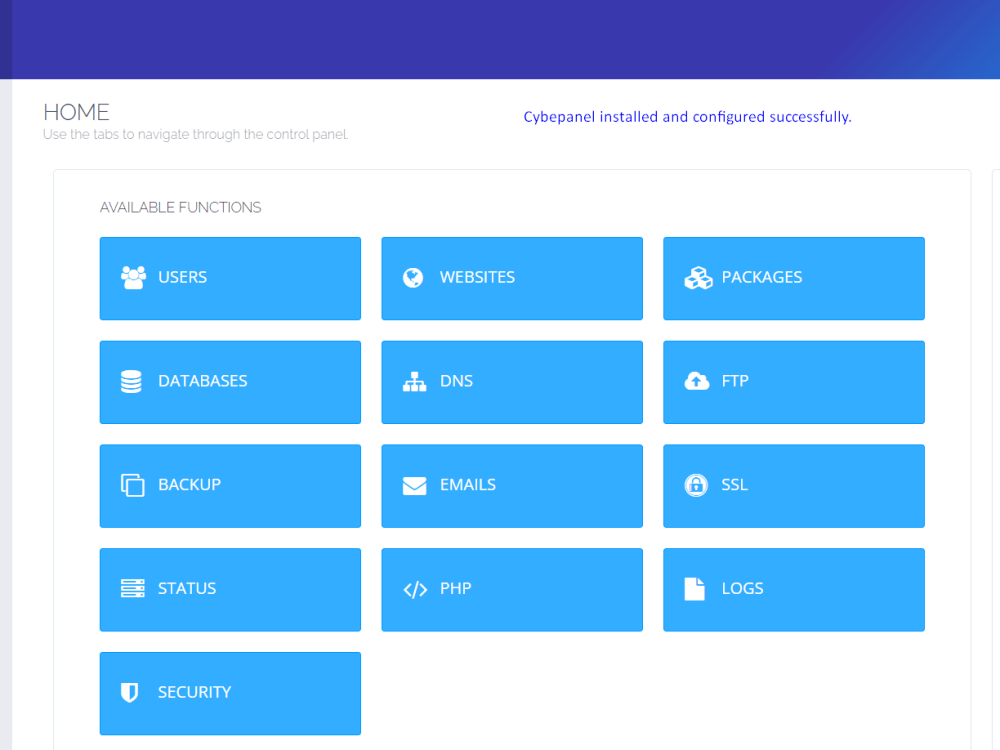Screen dimensions: 1000x750
Task: Select the Emails envelope icon
Action: click(x=414, y=485)
